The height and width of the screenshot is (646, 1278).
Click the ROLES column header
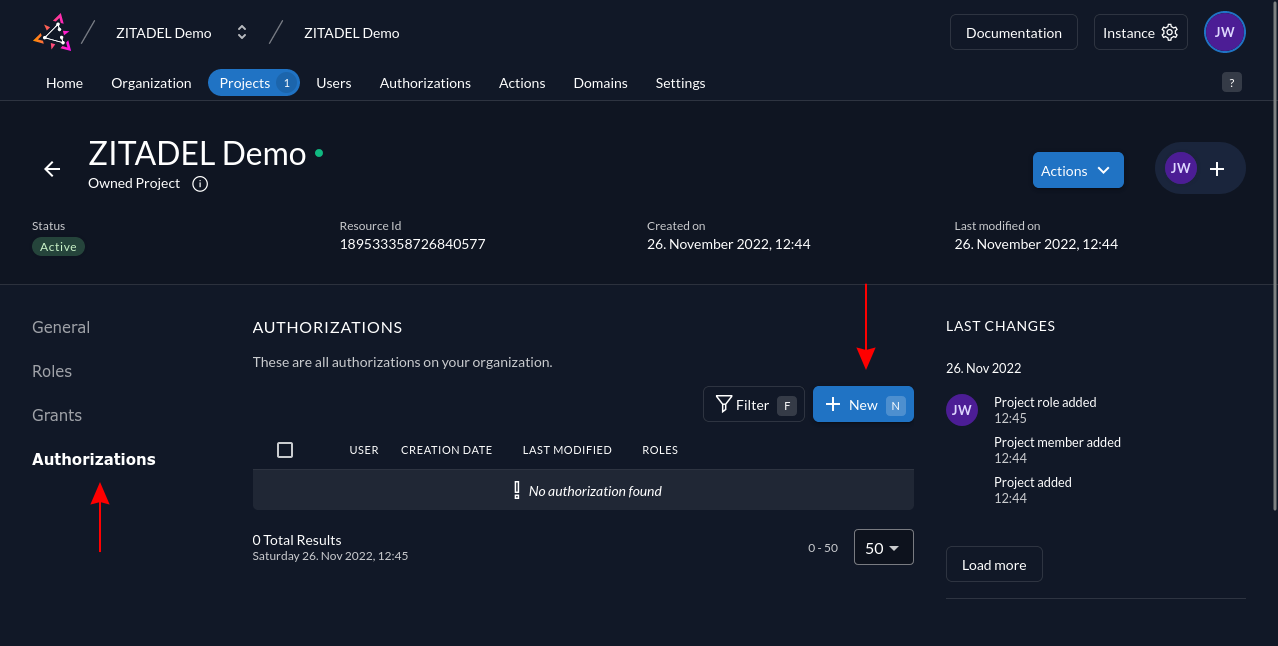(x=660, y=450)
